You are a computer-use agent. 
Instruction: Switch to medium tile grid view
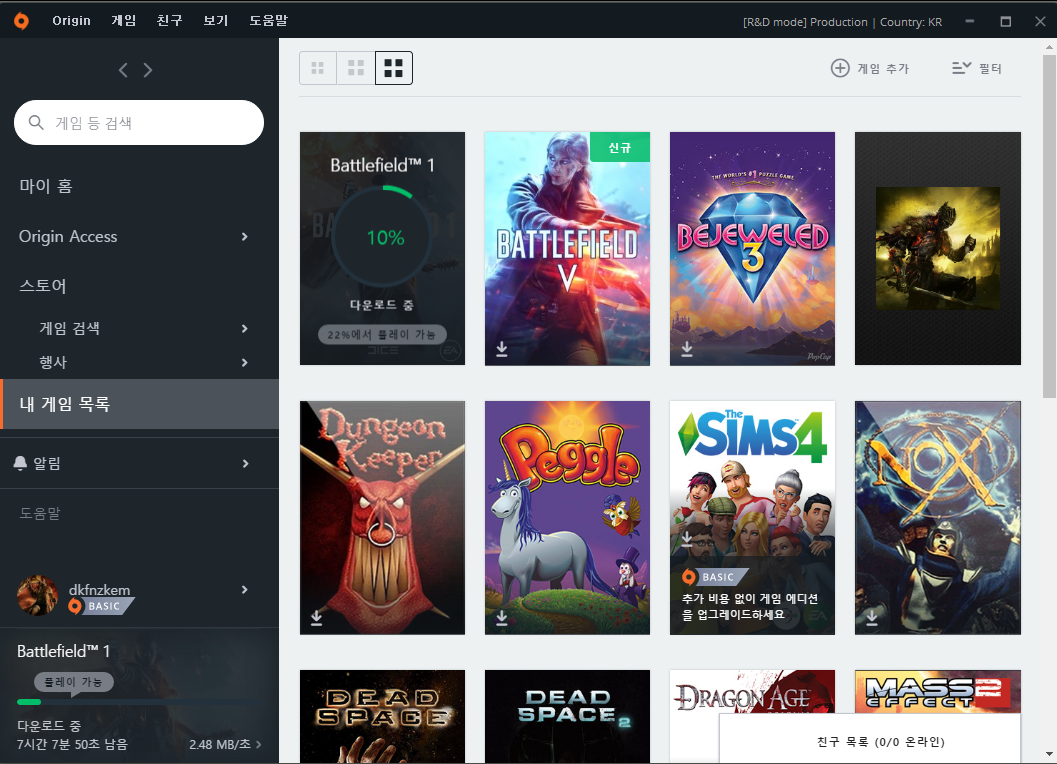tap(355, 68)
